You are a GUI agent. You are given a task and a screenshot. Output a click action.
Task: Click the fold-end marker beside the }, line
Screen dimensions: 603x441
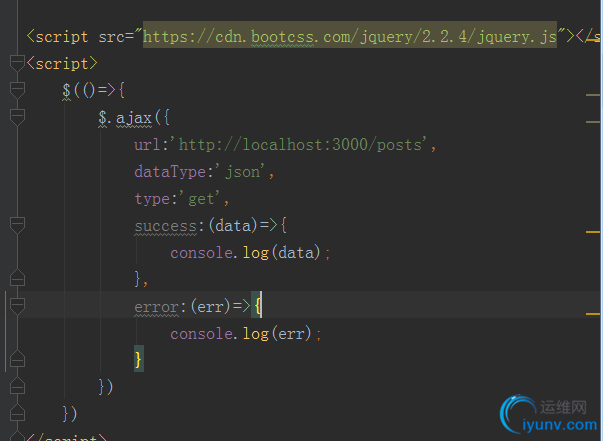17,278
